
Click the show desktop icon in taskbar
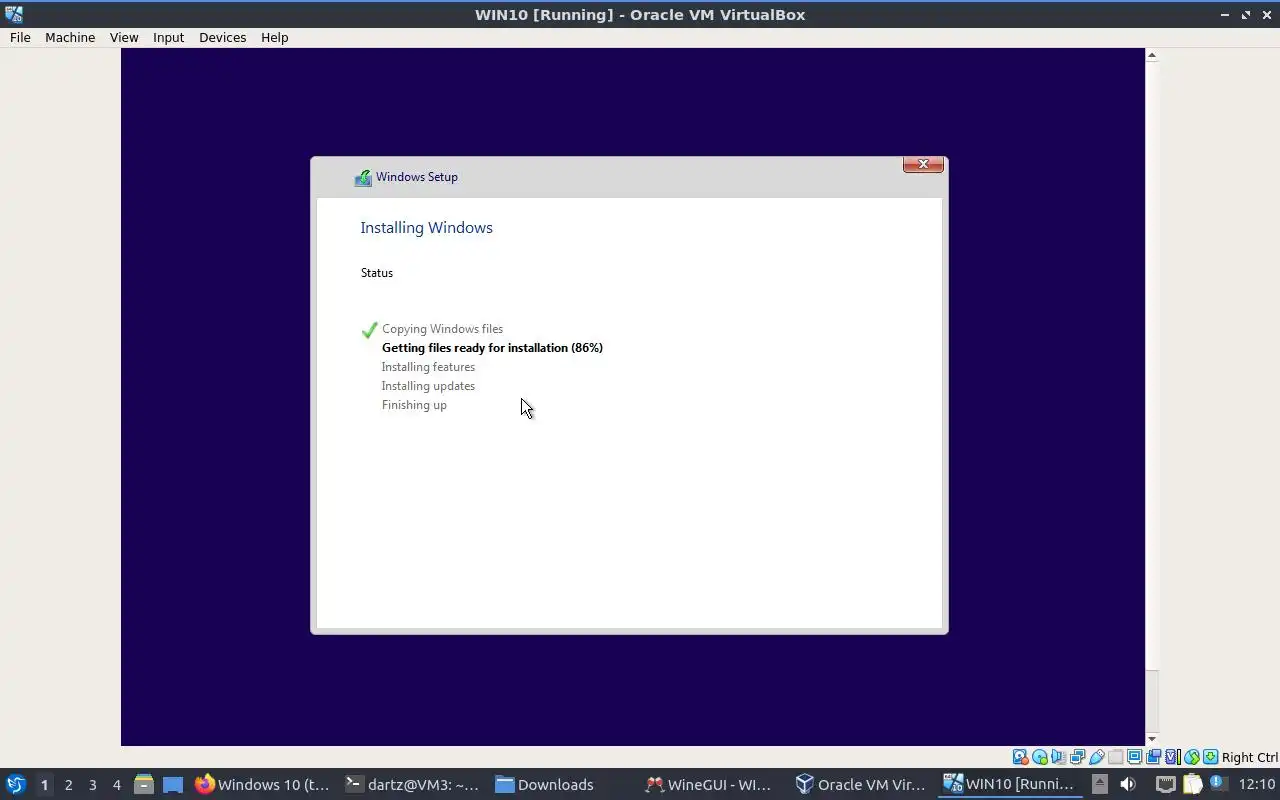(173, 785)
